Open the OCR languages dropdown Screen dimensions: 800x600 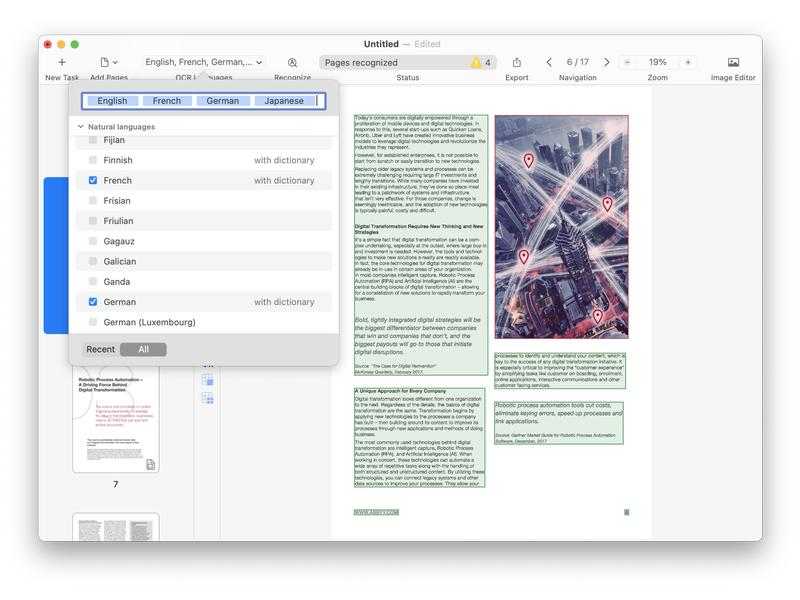click(204, 62)
